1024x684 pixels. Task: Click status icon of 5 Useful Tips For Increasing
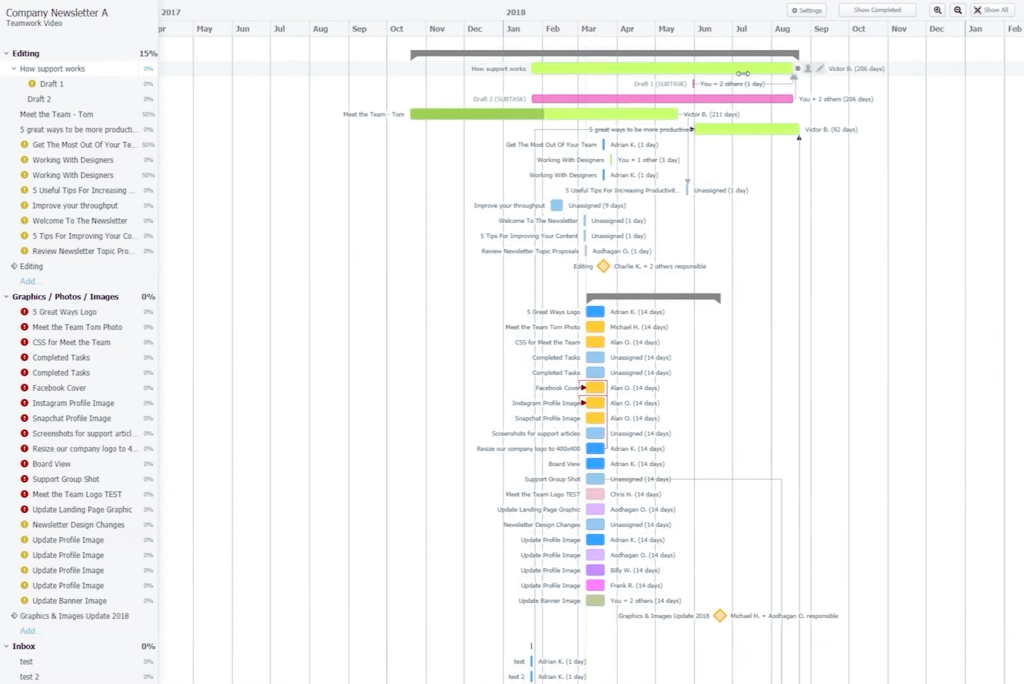24,190
